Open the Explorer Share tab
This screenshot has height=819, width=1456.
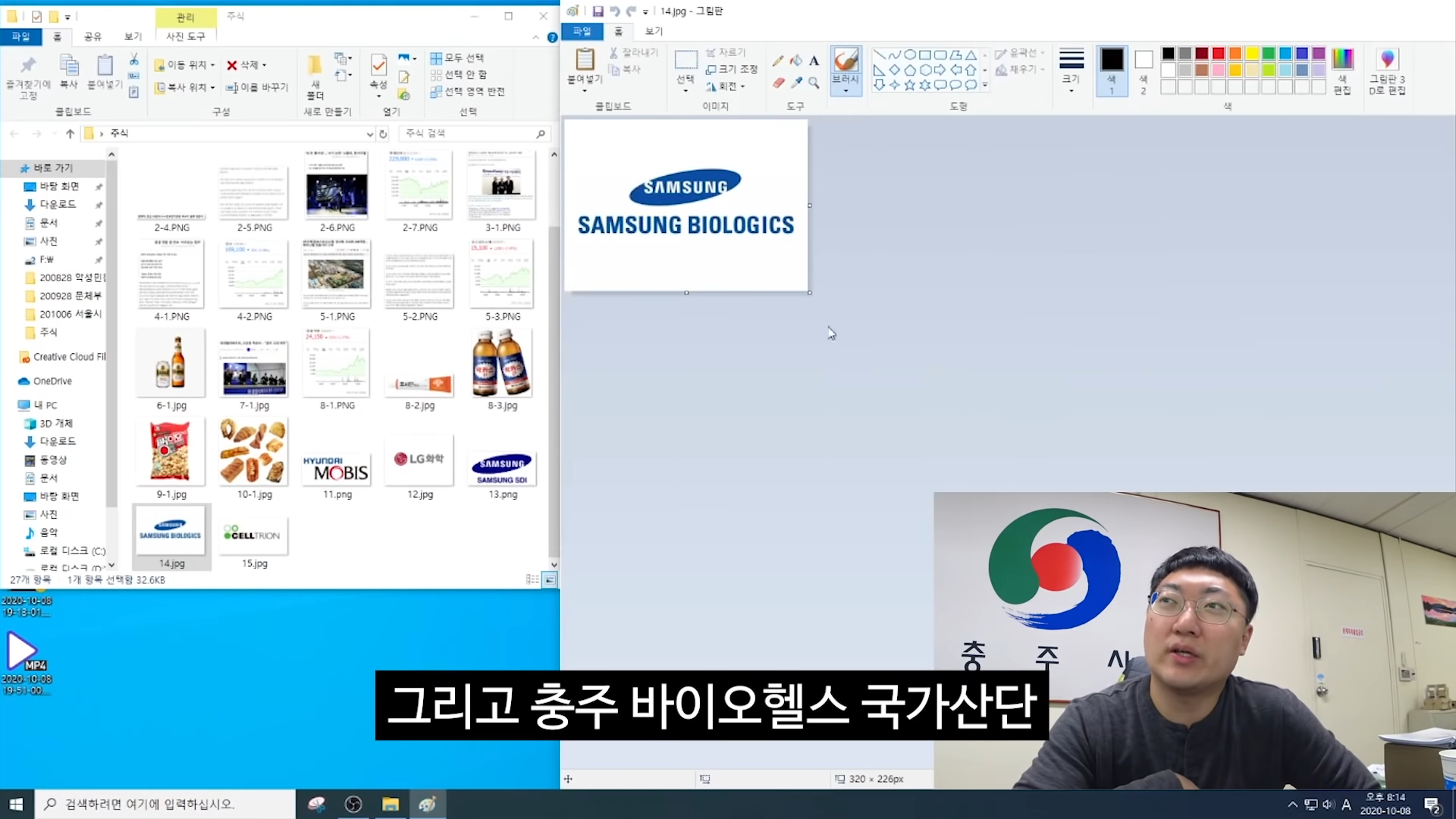pos(93,36)
